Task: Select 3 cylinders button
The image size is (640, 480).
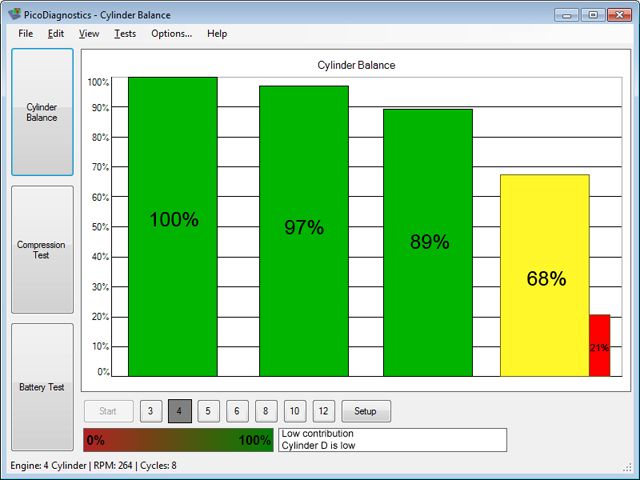Action: pyautogui.click(x=151, y=411)
